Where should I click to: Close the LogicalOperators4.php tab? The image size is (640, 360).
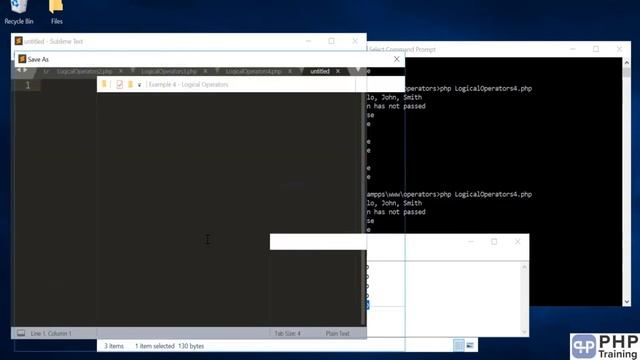point(290,71)
